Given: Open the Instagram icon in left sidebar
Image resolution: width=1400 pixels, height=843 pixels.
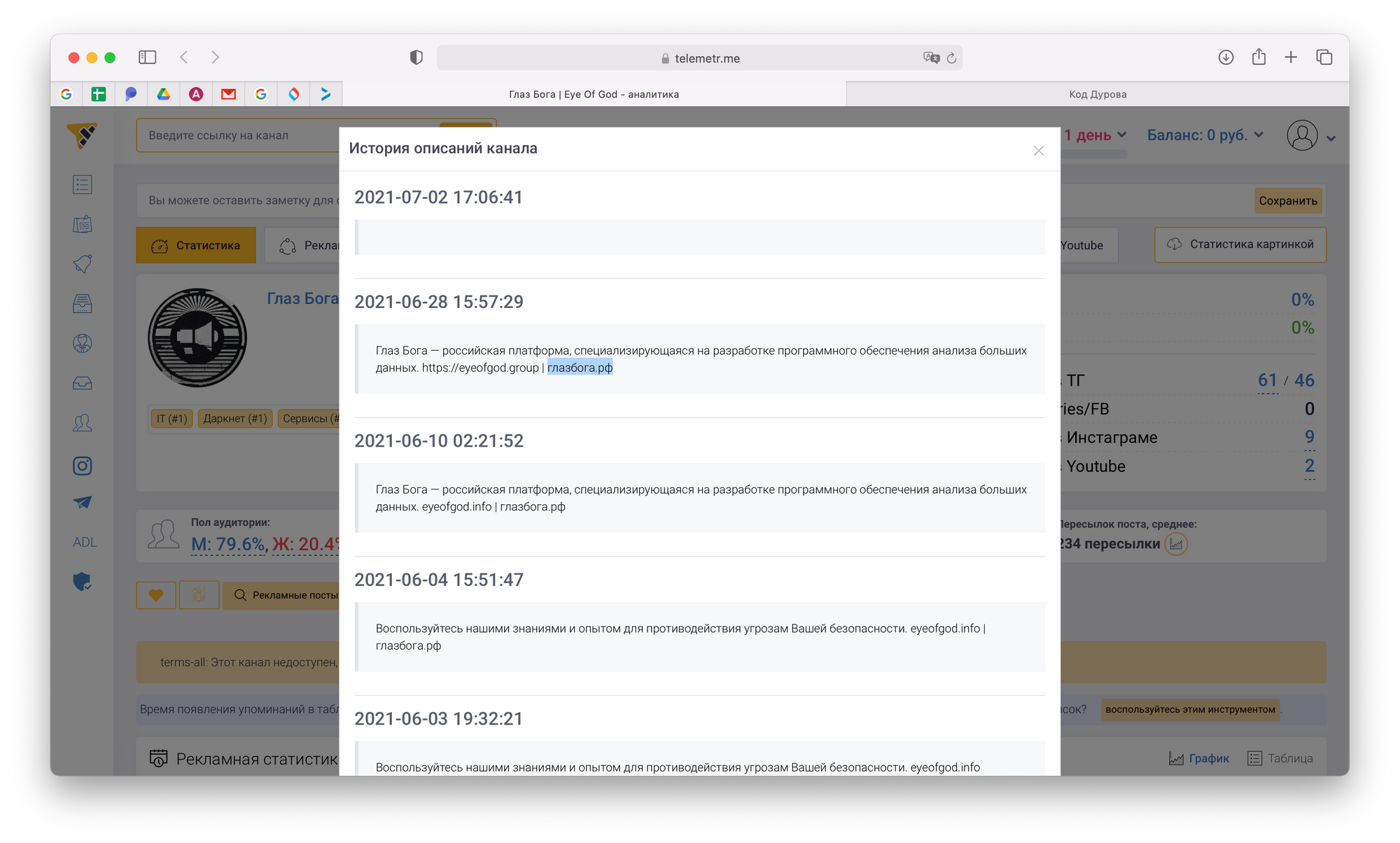Looking at the screenshot, I should tap(83, 466).
